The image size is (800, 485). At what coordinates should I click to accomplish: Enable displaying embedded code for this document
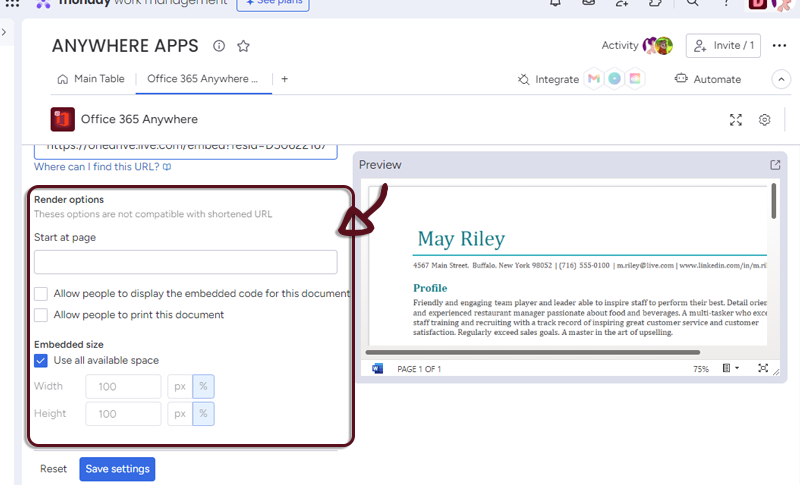(x=41, y=294)
